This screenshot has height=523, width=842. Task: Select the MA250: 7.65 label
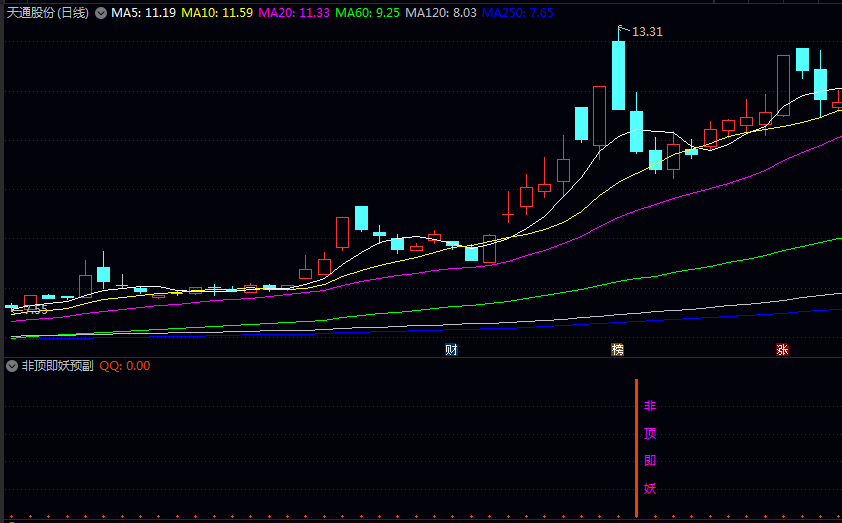[518, 13]
